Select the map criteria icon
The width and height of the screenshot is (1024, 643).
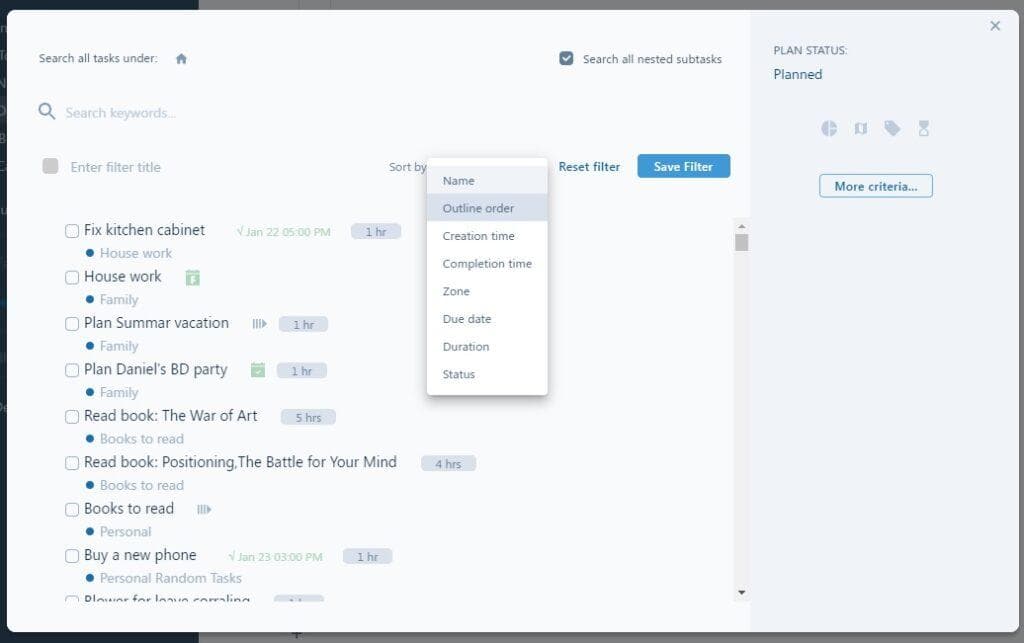click(x=860, y=128)
